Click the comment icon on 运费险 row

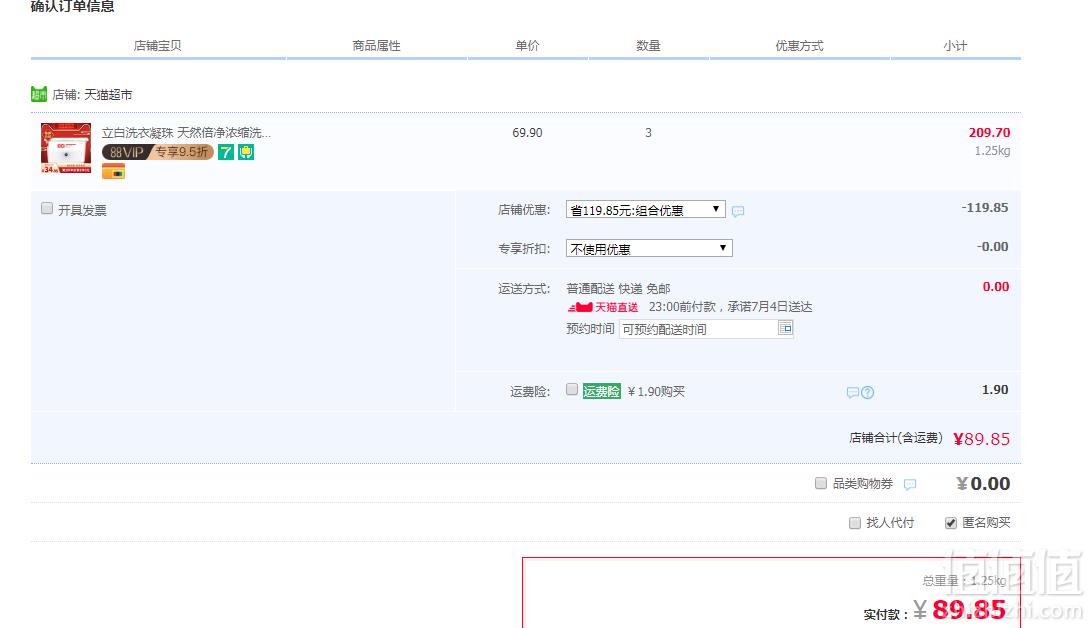852,393
